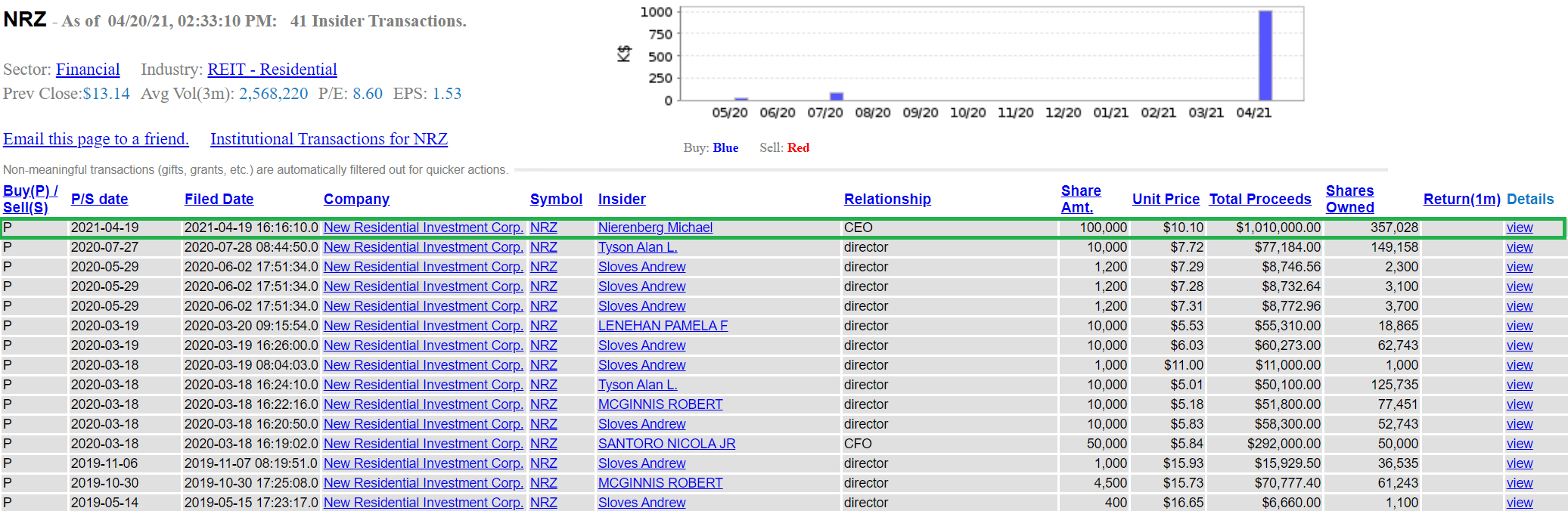This screenshot has width=1568, height=511.
Task: Click the Details column header
Action: [x=1530, y=199]
